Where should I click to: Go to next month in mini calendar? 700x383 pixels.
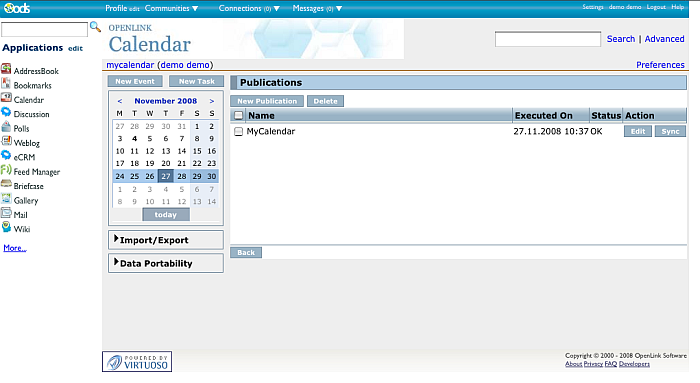point(212,101)
